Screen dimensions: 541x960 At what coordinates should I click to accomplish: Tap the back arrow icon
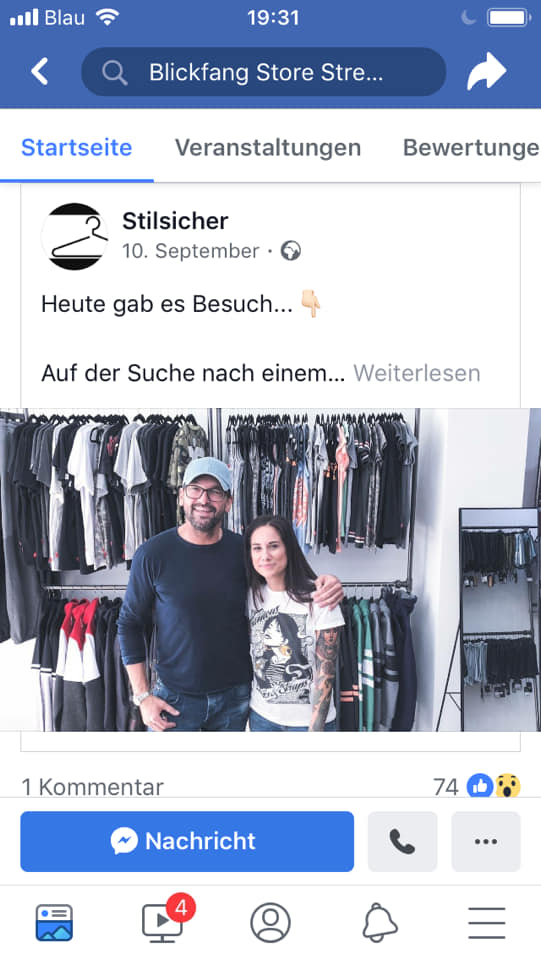pyautogui.click(x=40, y=72)
